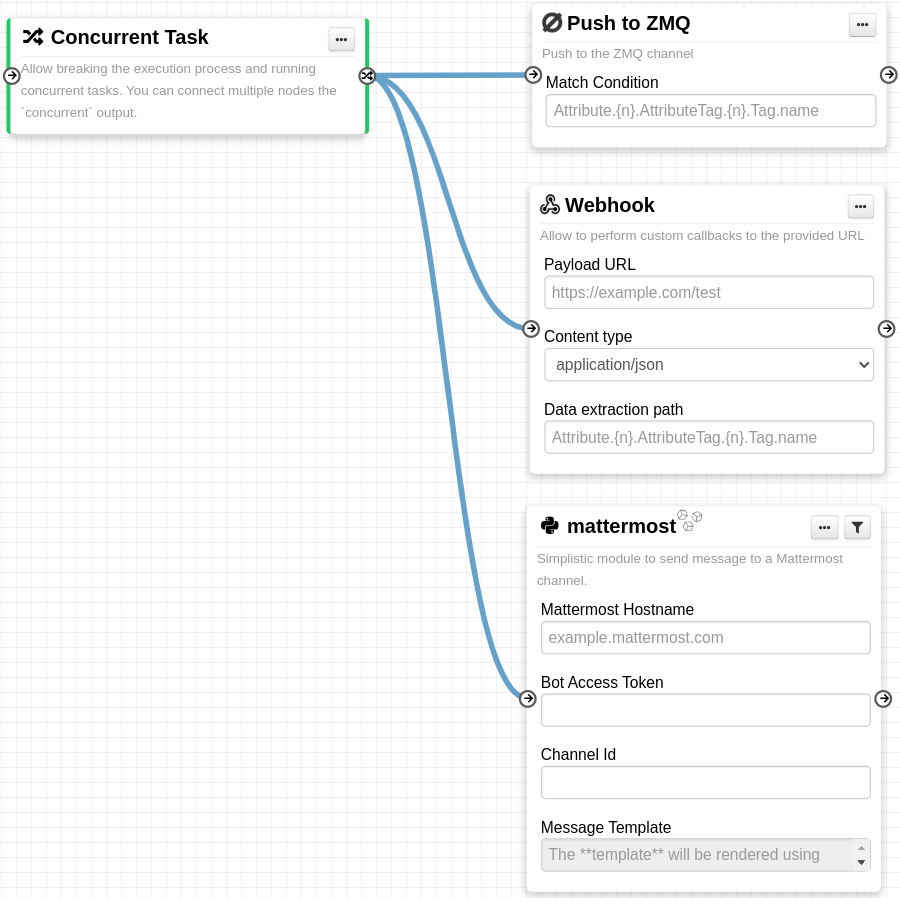Click the Webhook node icon
Viewport: 900px width, 898px height.
tap(549, 205)
